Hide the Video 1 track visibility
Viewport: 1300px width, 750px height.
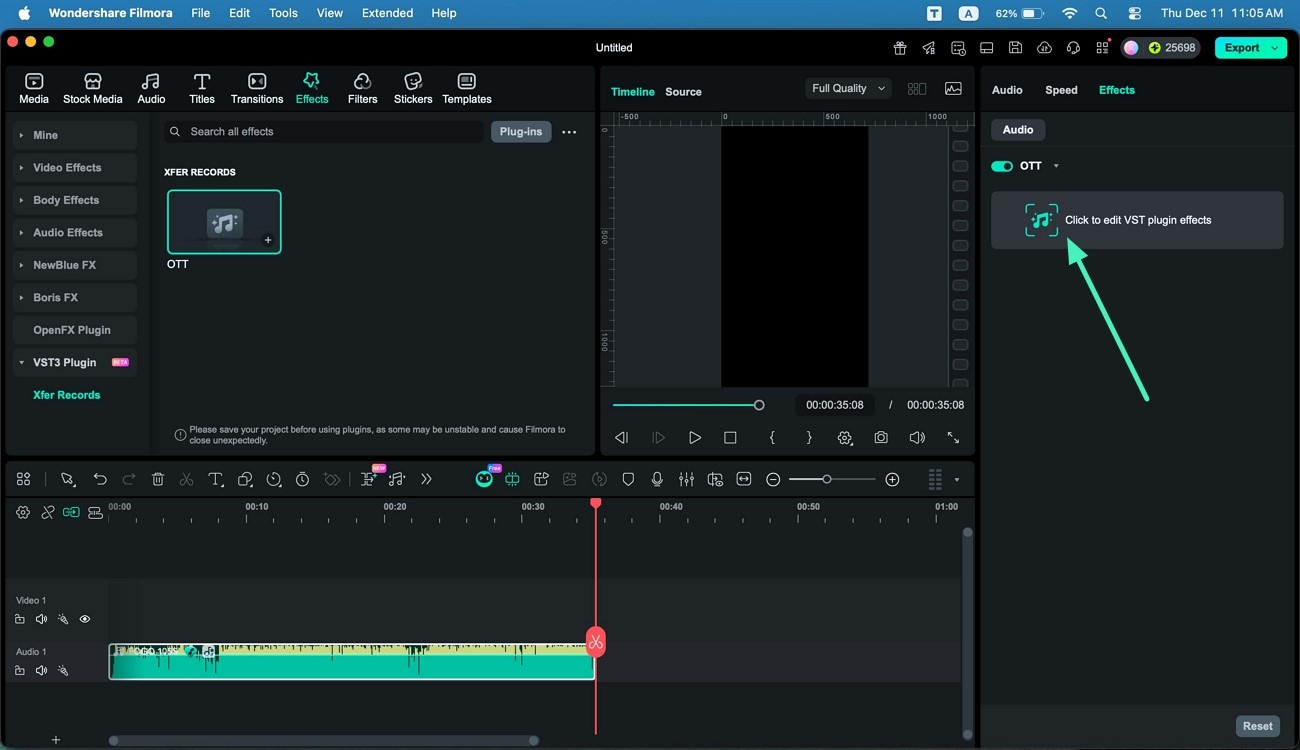pos(85,619)
